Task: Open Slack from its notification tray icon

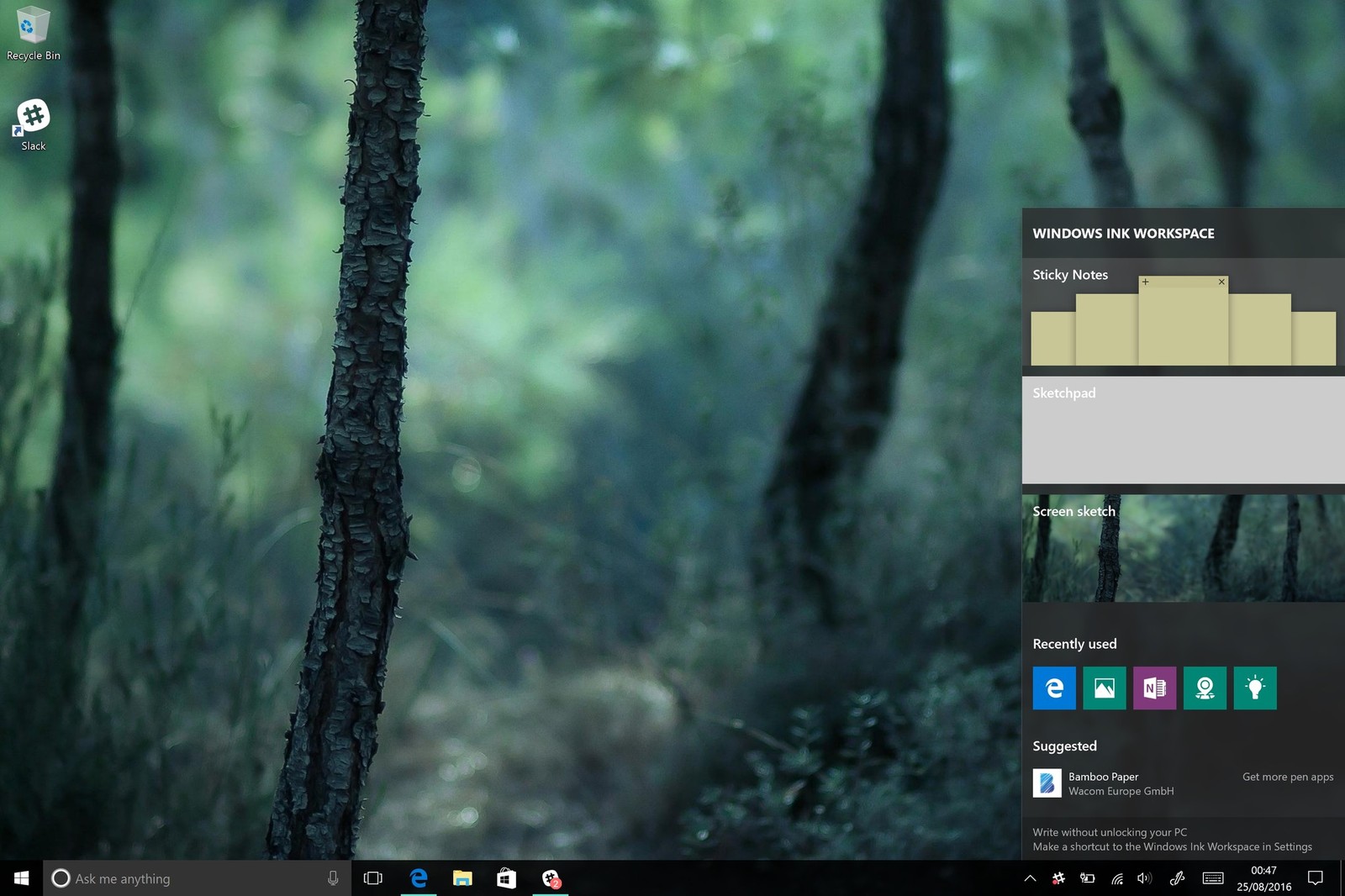Action: pos(1058,878)
